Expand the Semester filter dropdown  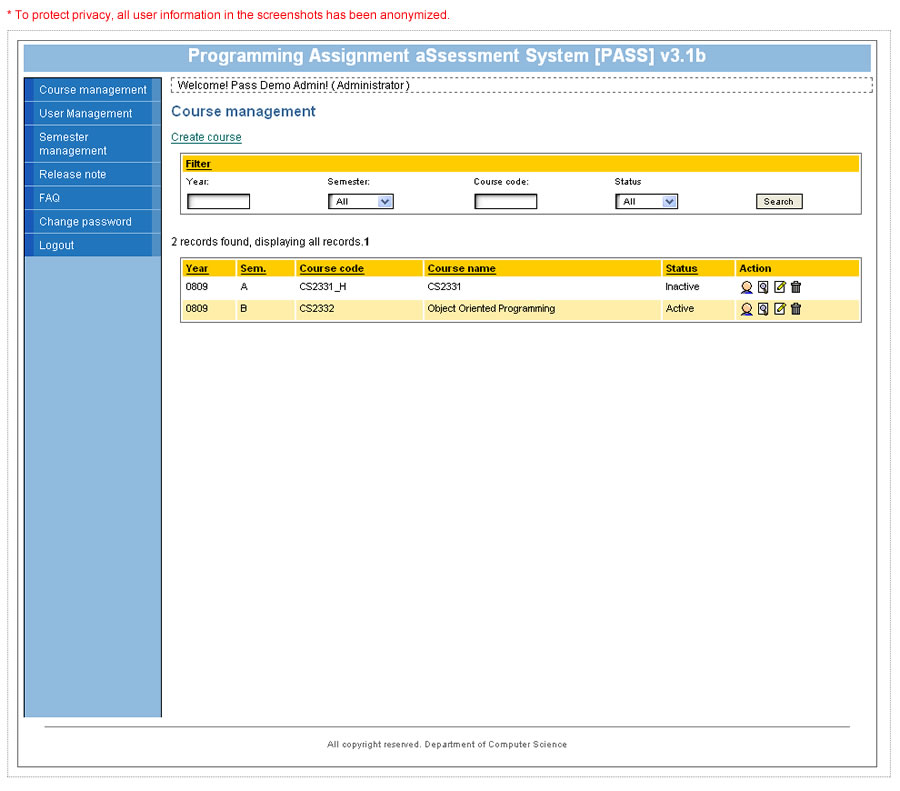(x=360, y=202)
